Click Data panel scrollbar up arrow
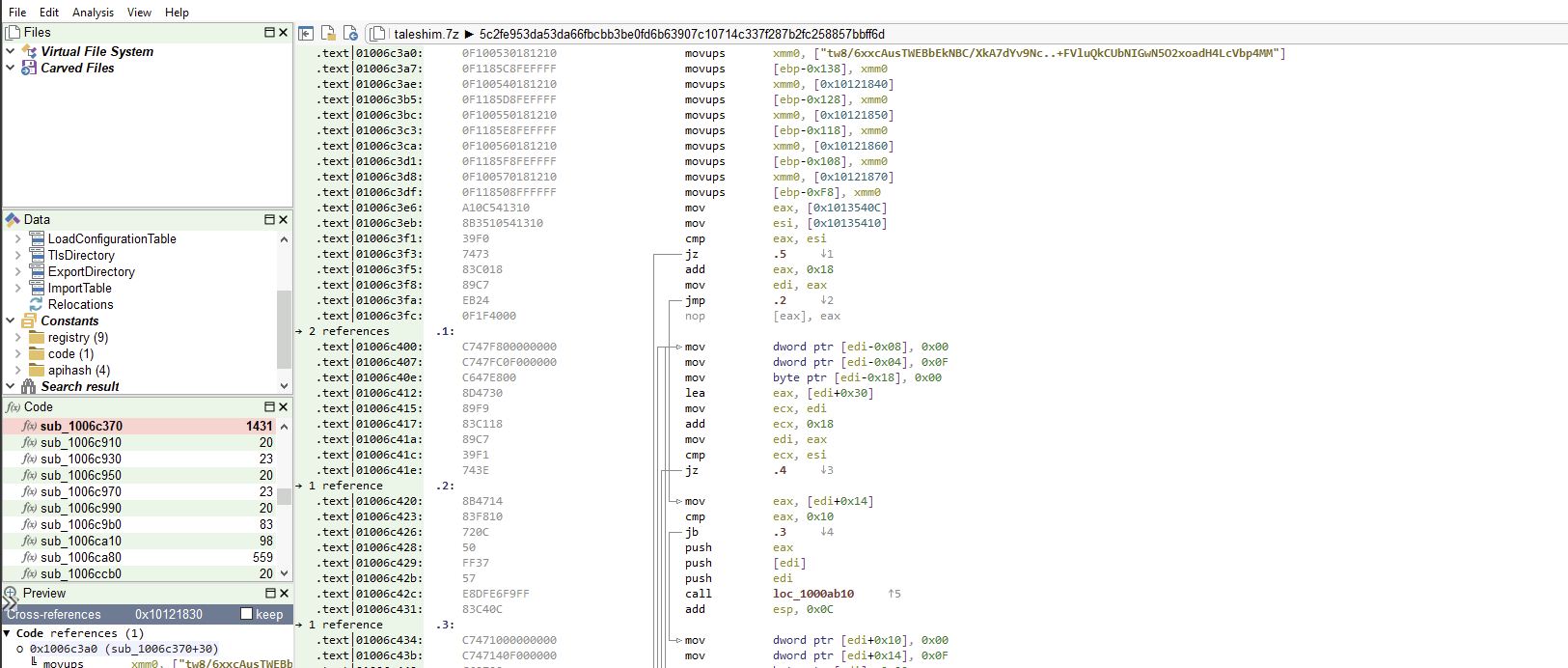 click(x=284, y=239)
